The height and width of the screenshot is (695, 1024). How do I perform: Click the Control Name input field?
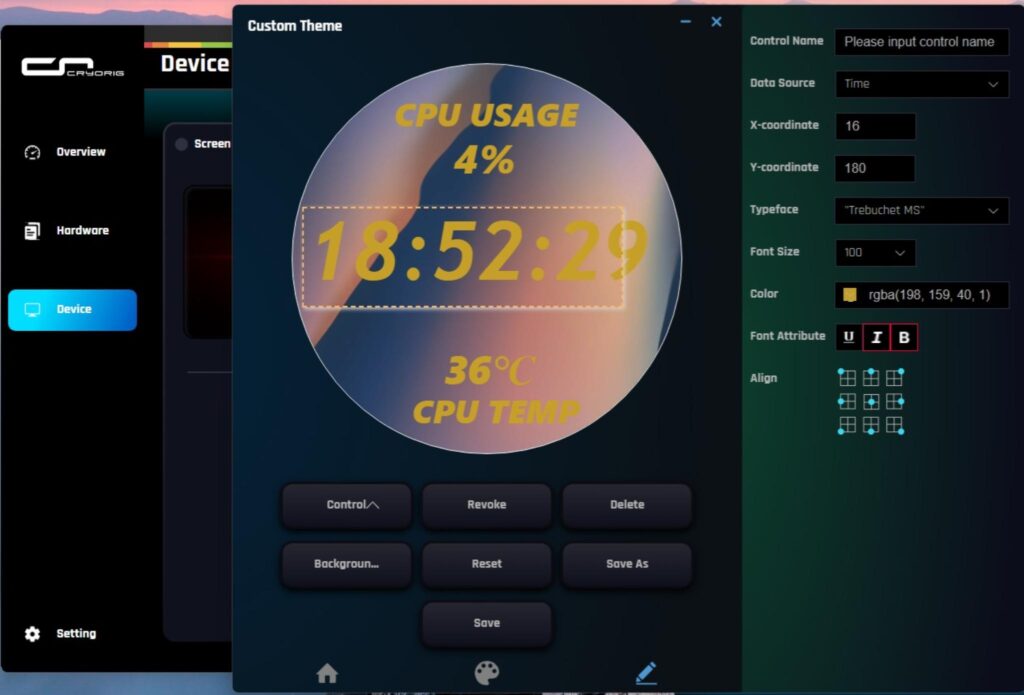921,42
